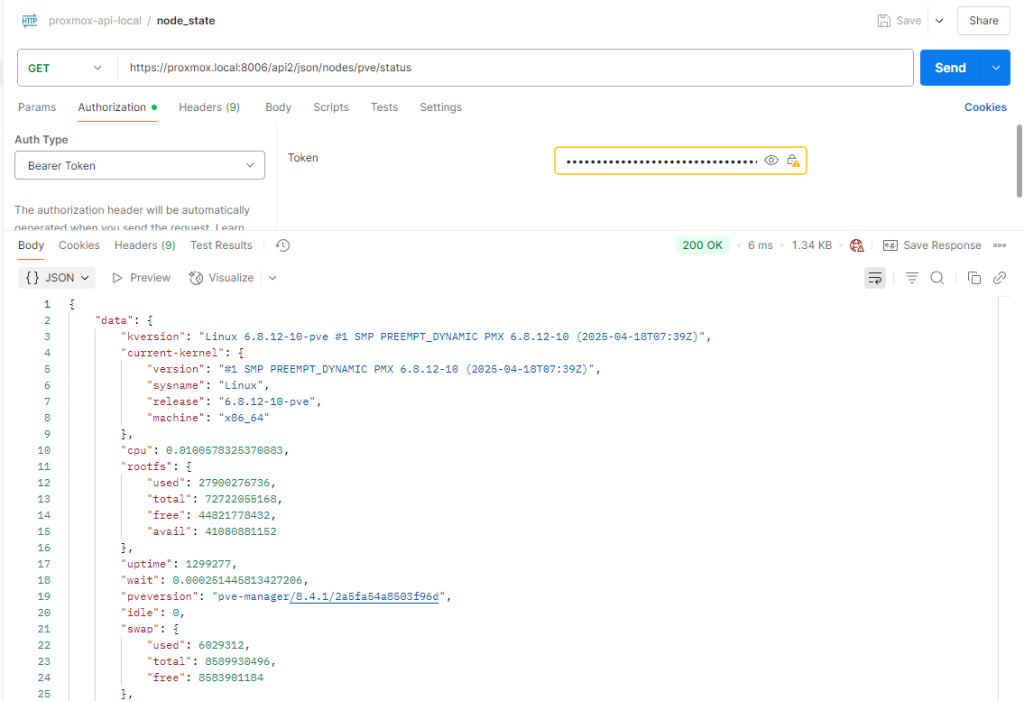This screenshot has width=1024, height=701.
Task: Click the "wait" value in response
Action: click(238, 580)
